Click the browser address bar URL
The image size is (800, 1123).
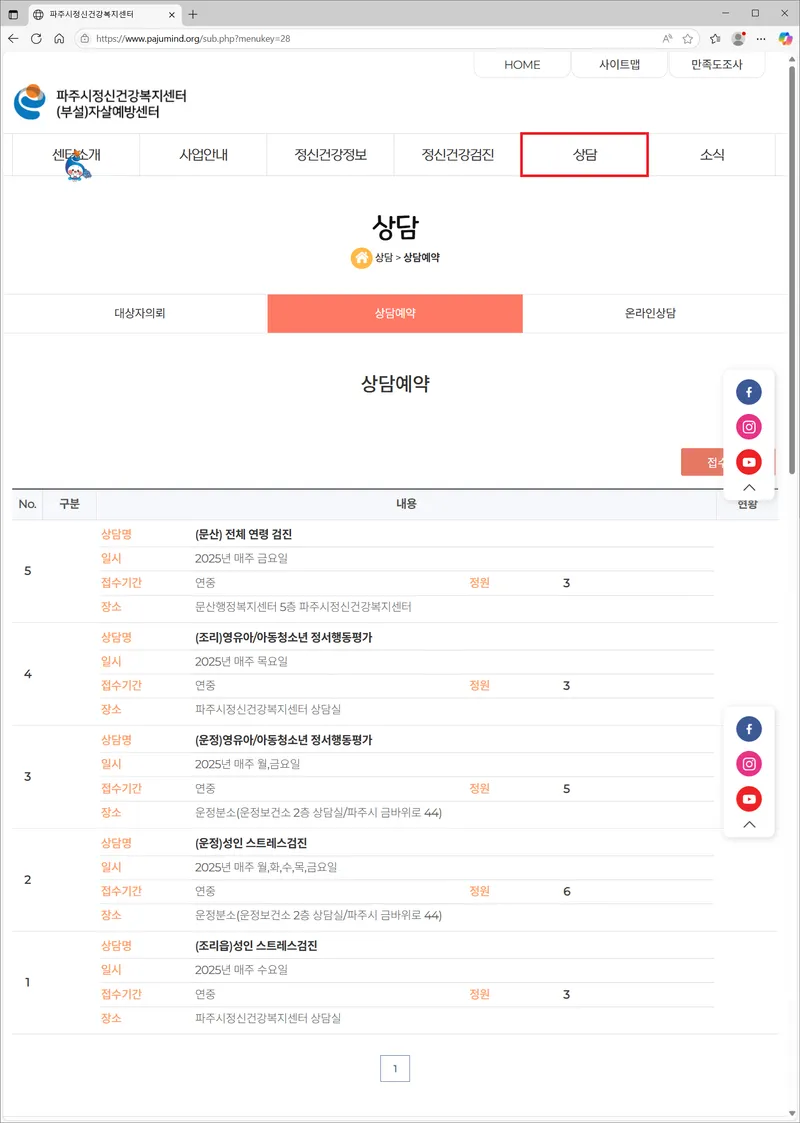[193, 39]
